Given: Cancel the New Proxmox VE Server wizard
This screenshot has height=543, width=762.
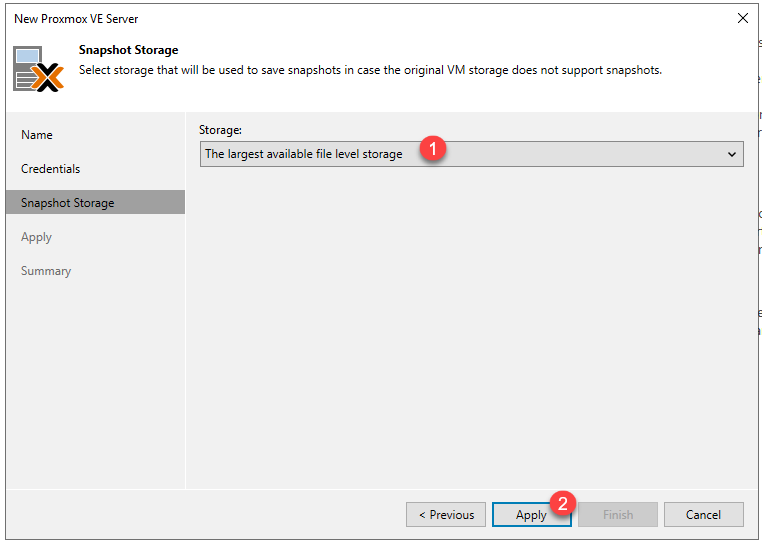Looking at the screenshot, I should tap(703, 514).
